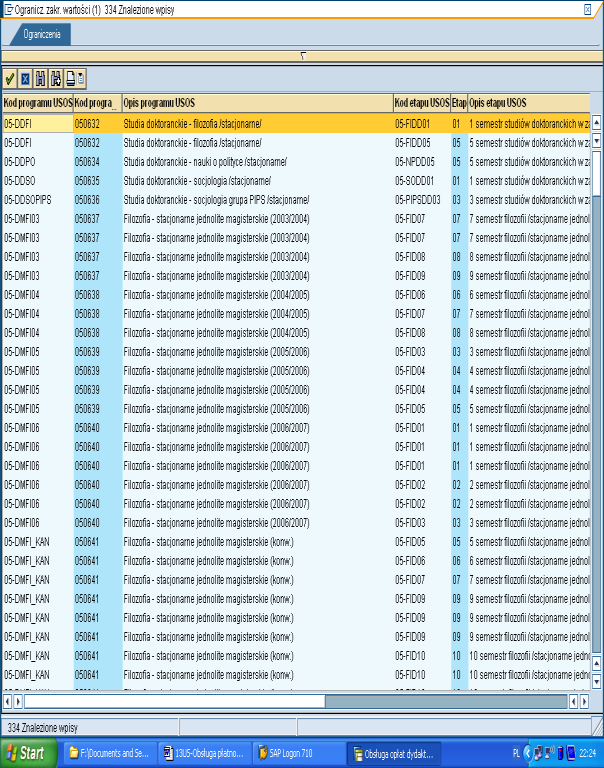
Task: Click the blue cylinder tray icon
Action: pyautogui.click(x=560, y=753)
